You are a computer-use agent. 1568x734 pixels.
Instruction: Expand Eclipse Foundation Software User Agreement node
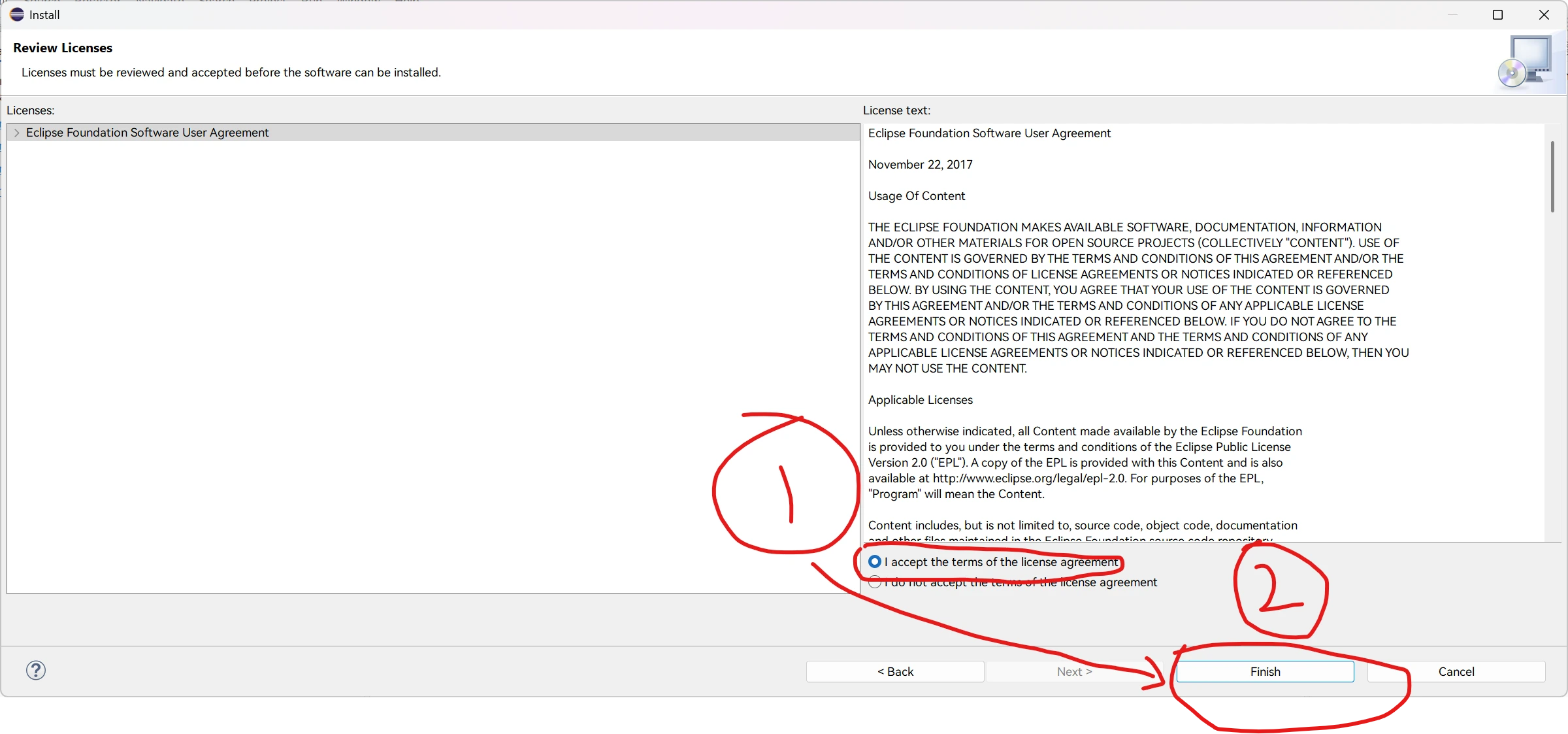pos(16,133)
